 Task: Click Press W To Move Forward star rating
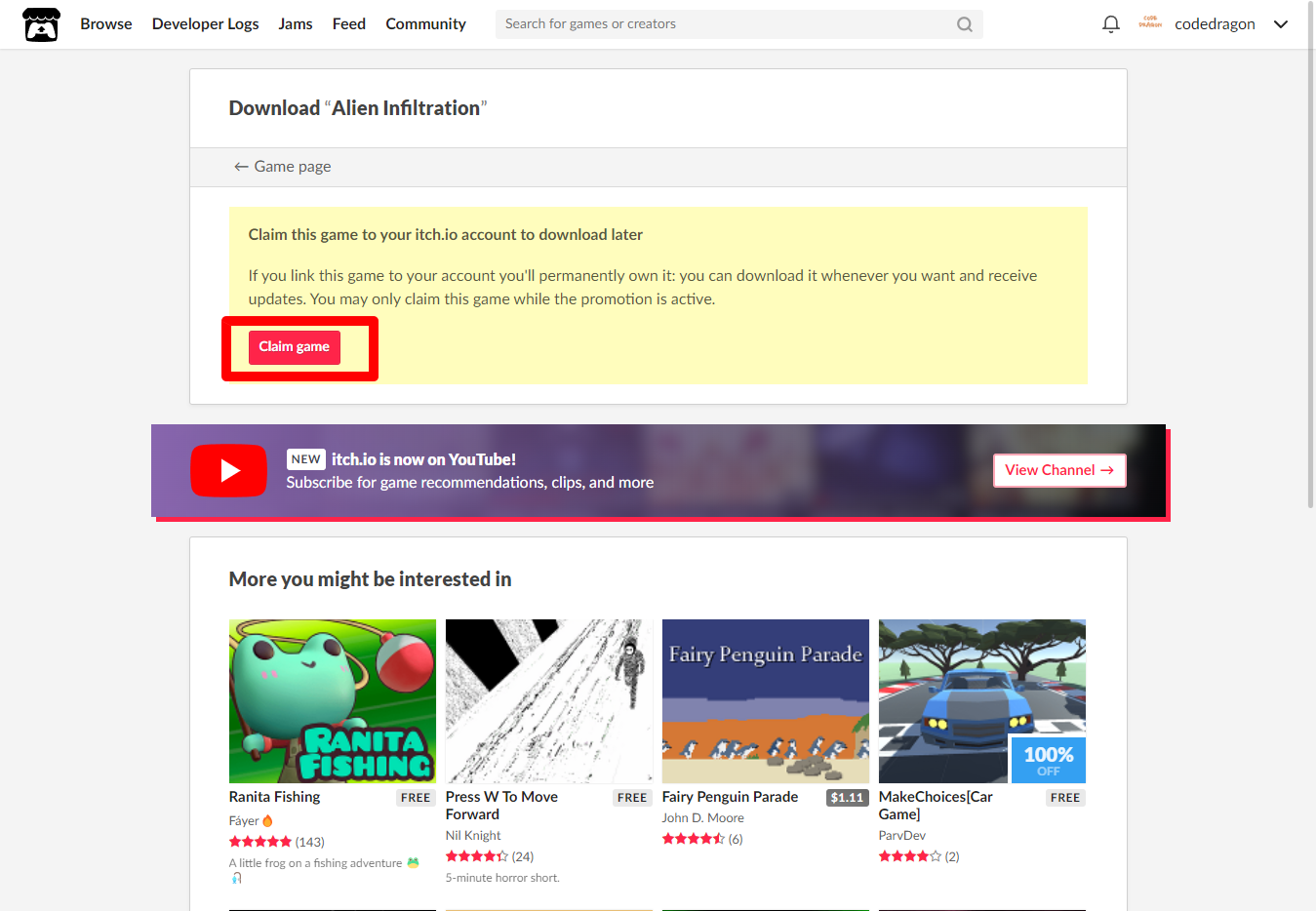[477, 856]
